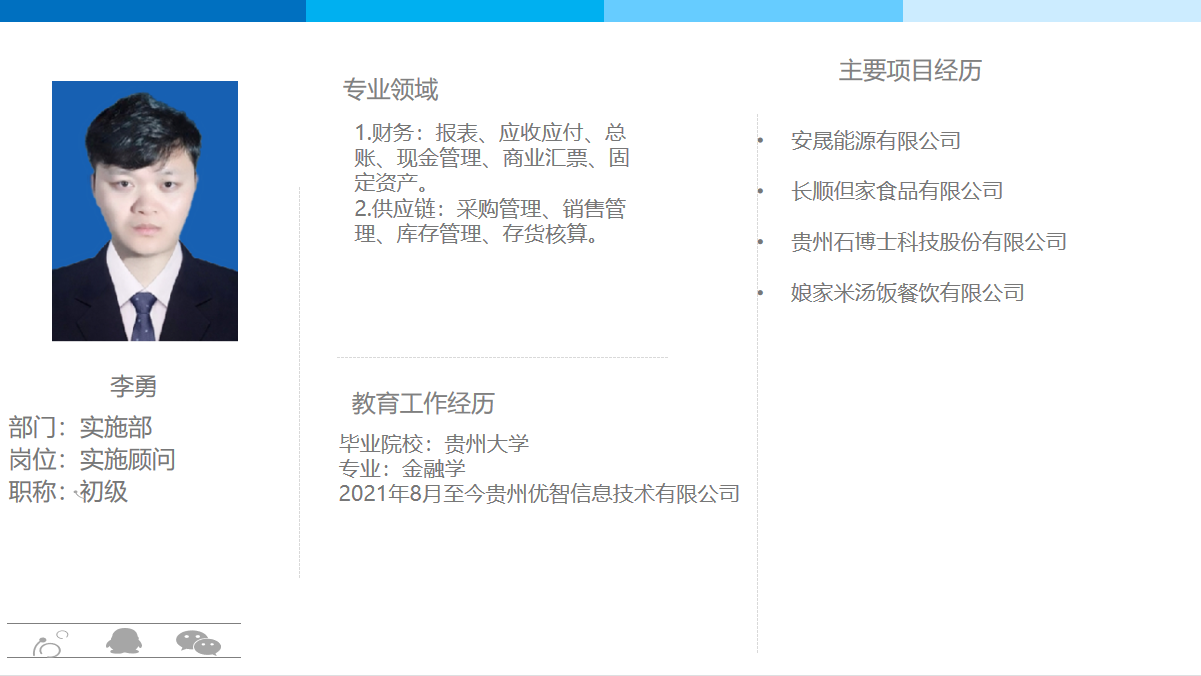Select the 娘家米汤饭餐饮有限公司 list item

tap(907, 293)
